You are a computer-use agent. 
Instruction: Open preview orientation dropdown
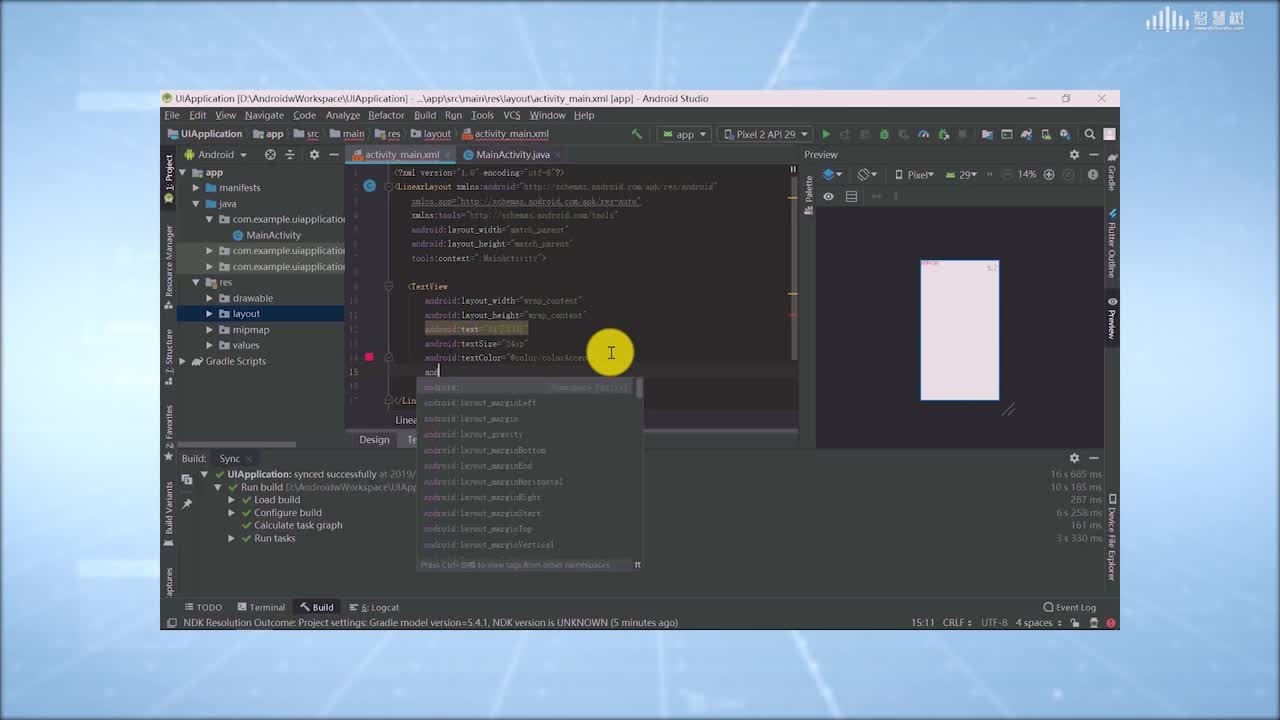coord(869,174)
